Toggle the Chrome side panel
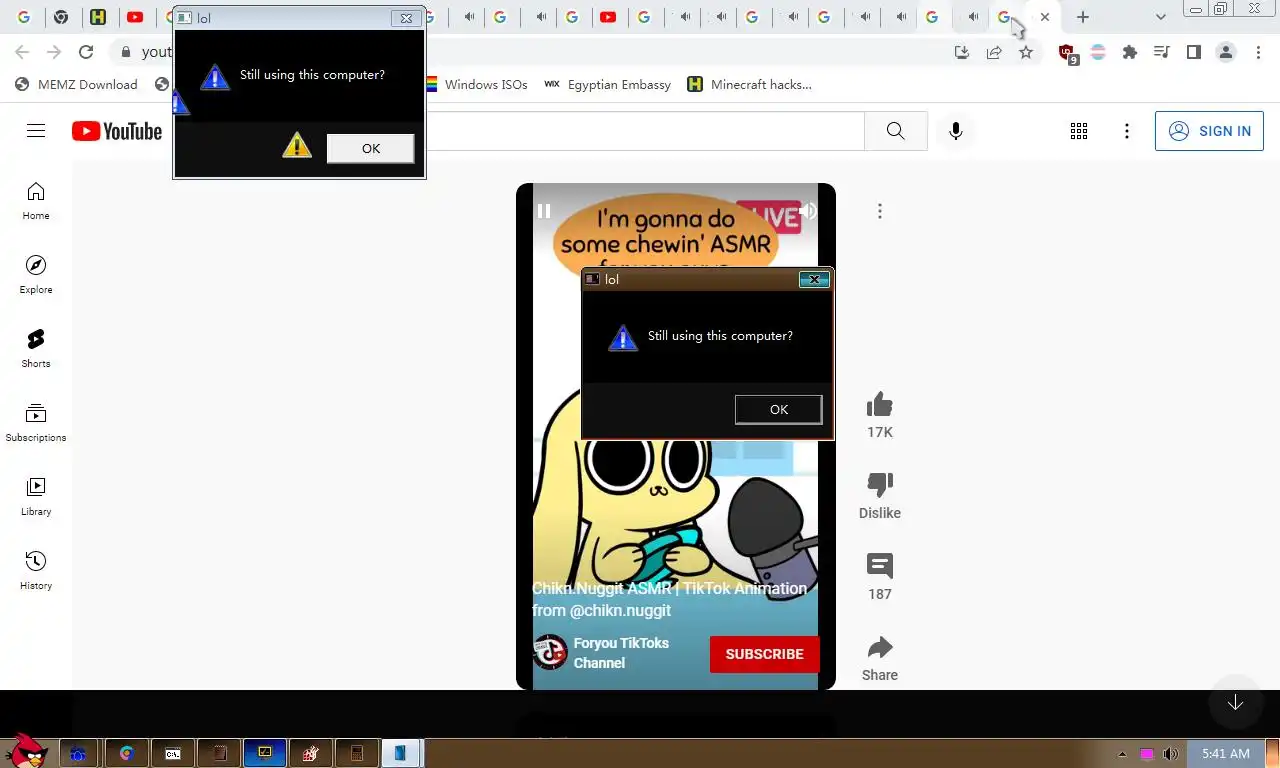Viewport: 1280px width, 768px height. [1194, 52]
